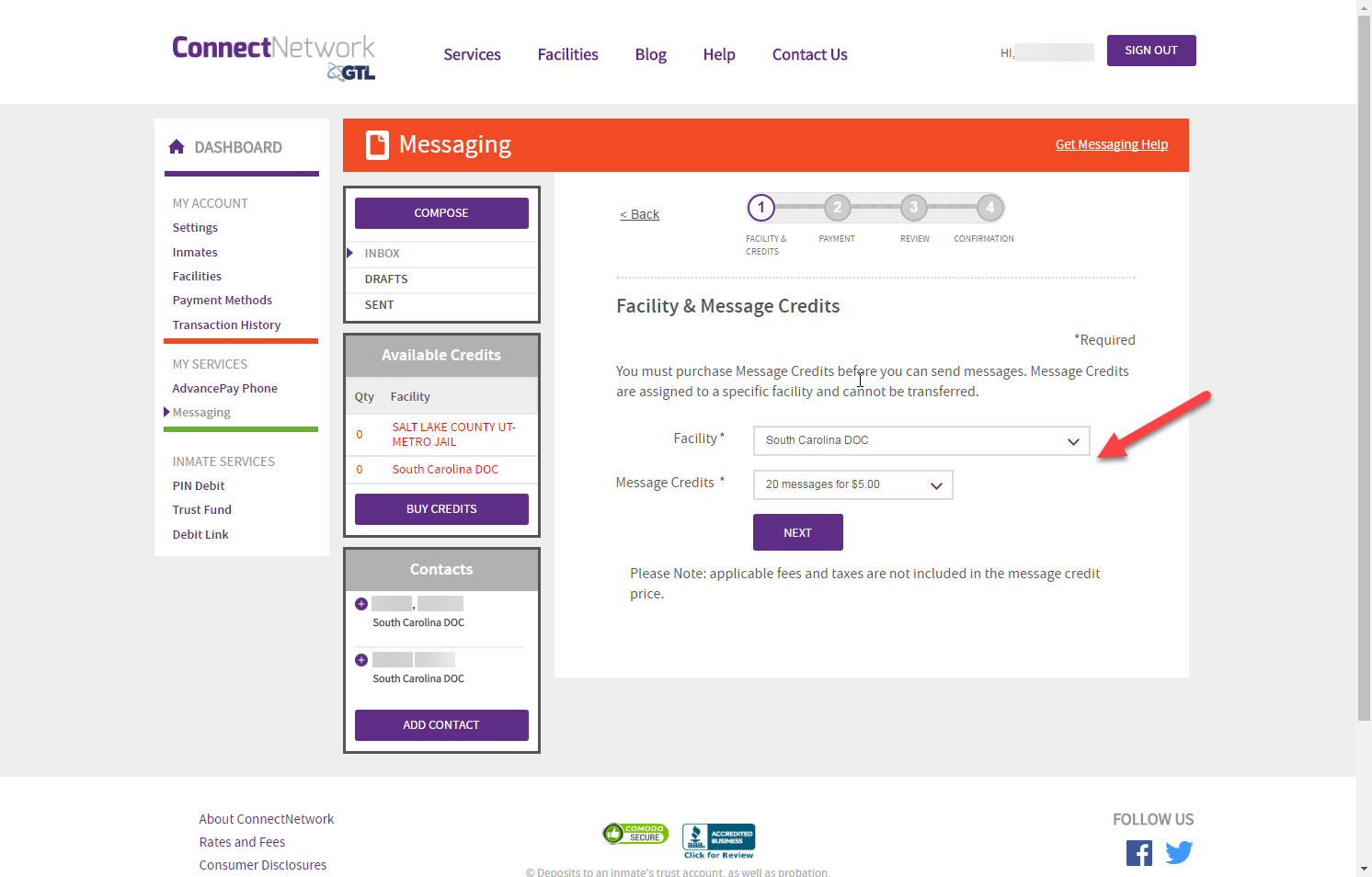Image resolution: width=1372 pixels, height=877 pixels.
Task: Go to the Blog page
Action: [651, 54]
